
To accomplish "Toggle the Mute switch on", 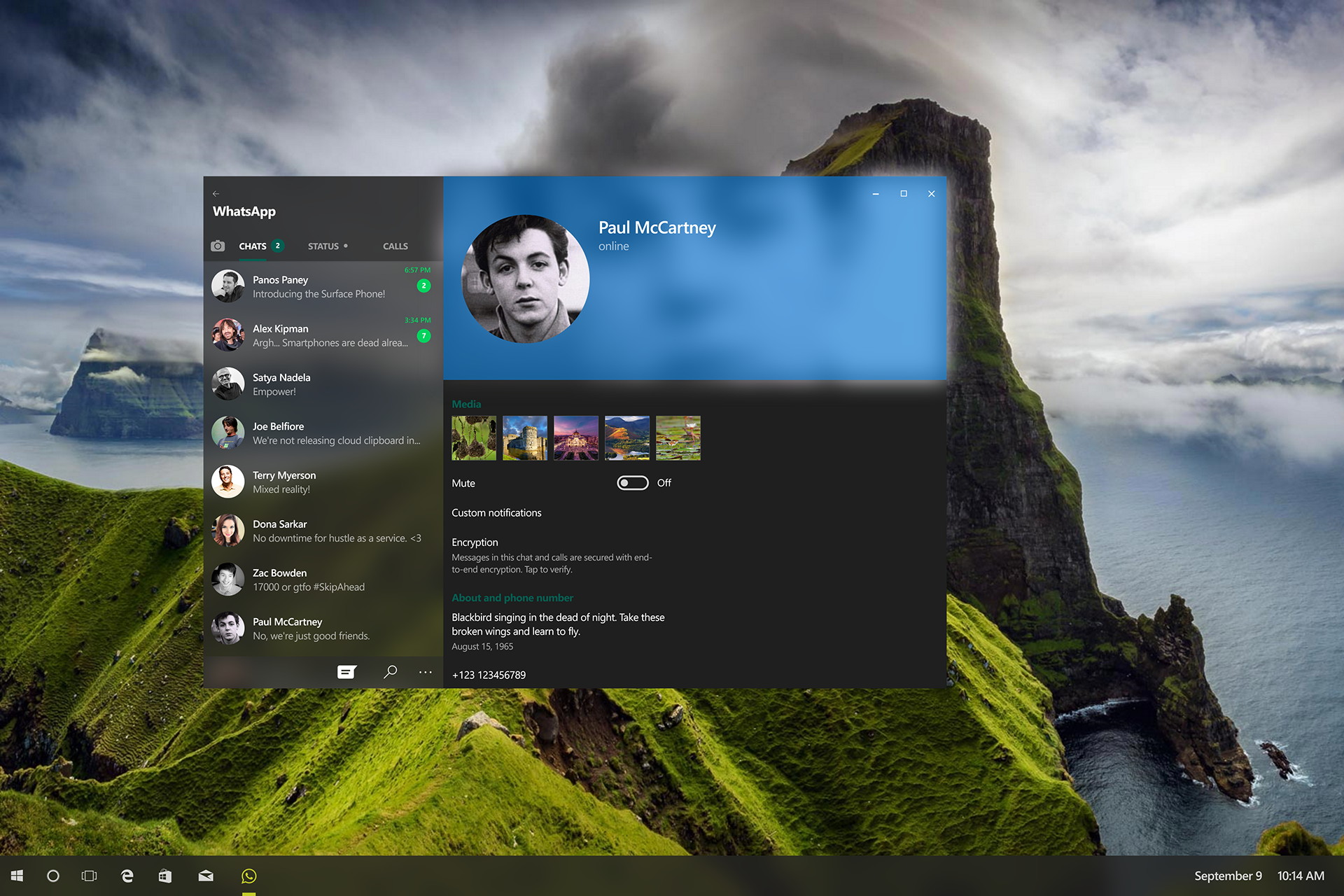I will [633, 483].
